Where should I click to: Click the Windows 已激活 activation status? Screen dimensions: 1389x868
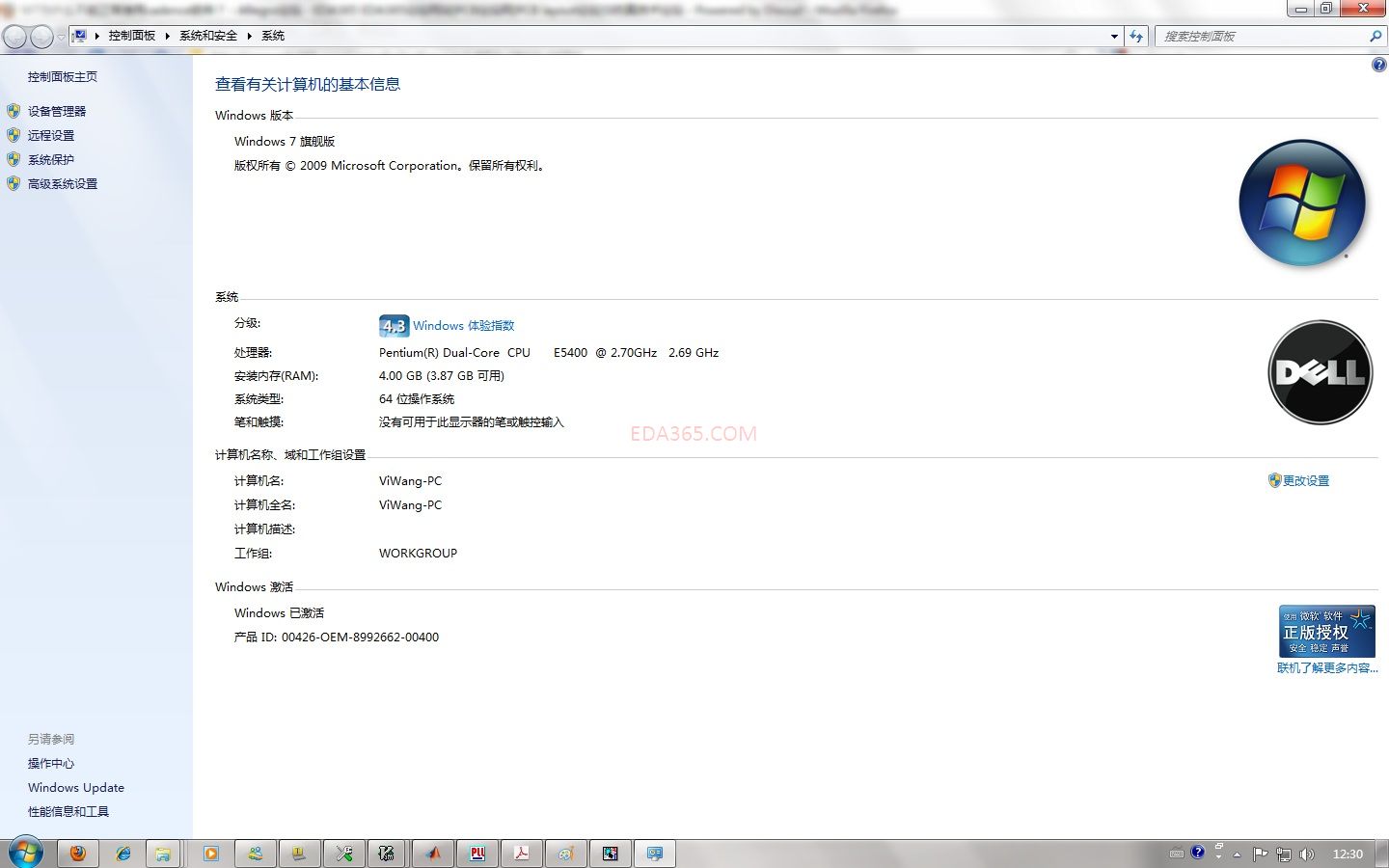pos(280,613)
